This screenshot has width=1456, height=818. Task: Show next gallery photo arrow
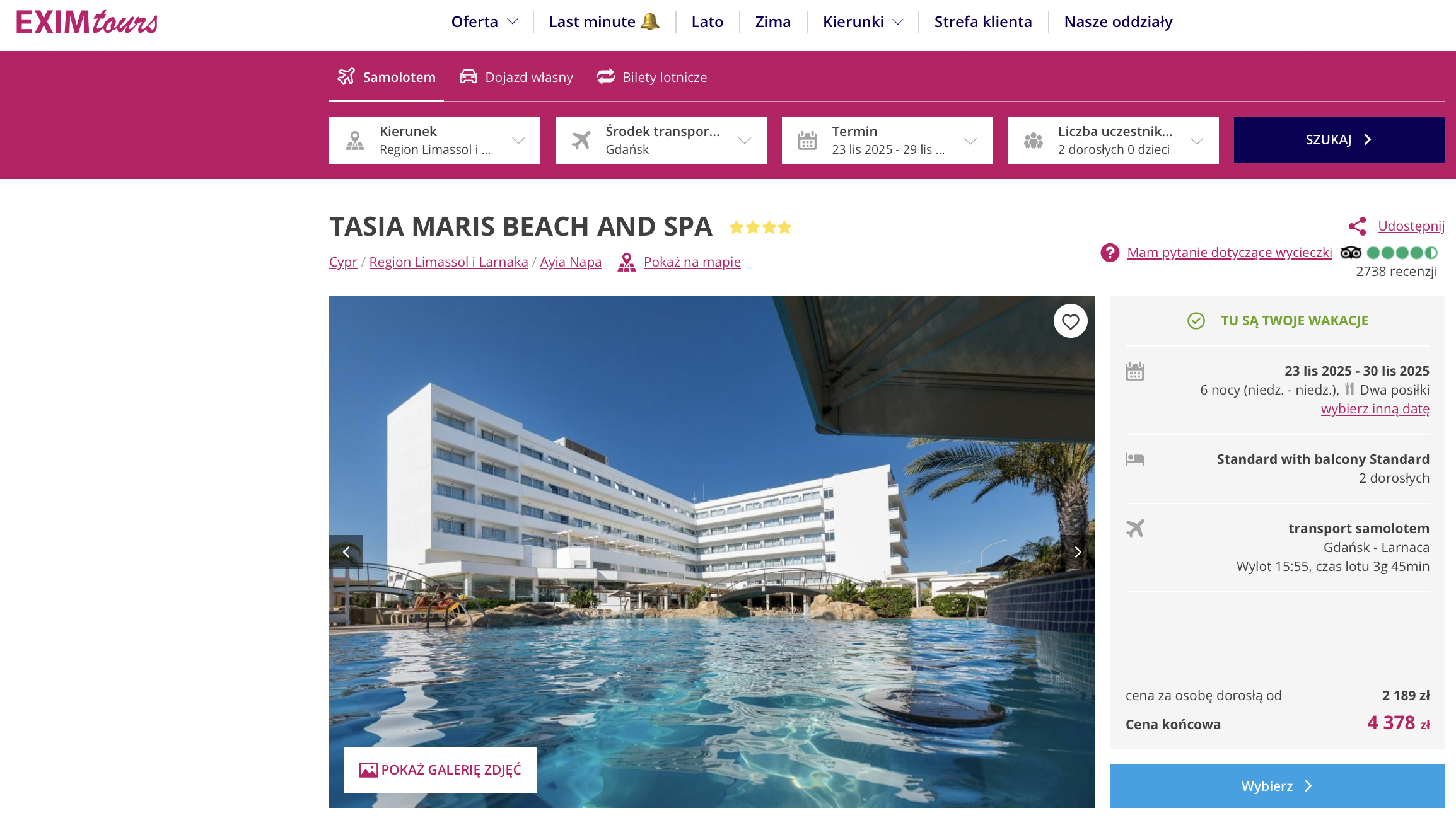[x=1078, y=552]
